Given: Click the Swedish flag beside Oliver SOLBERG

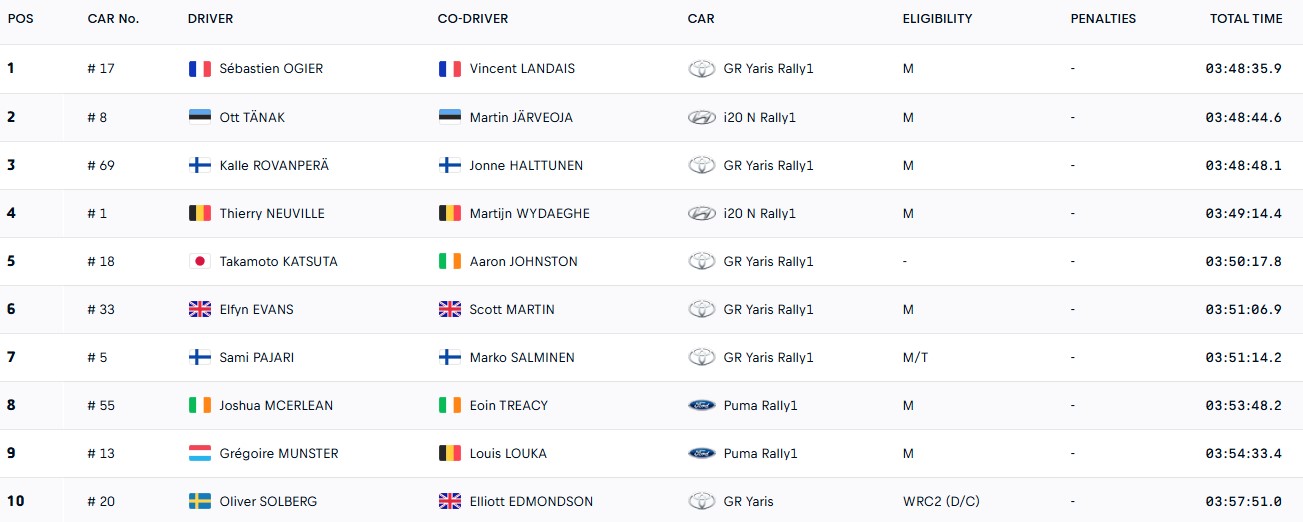Looking at the screenshot, I should click(x=200, y=501).
